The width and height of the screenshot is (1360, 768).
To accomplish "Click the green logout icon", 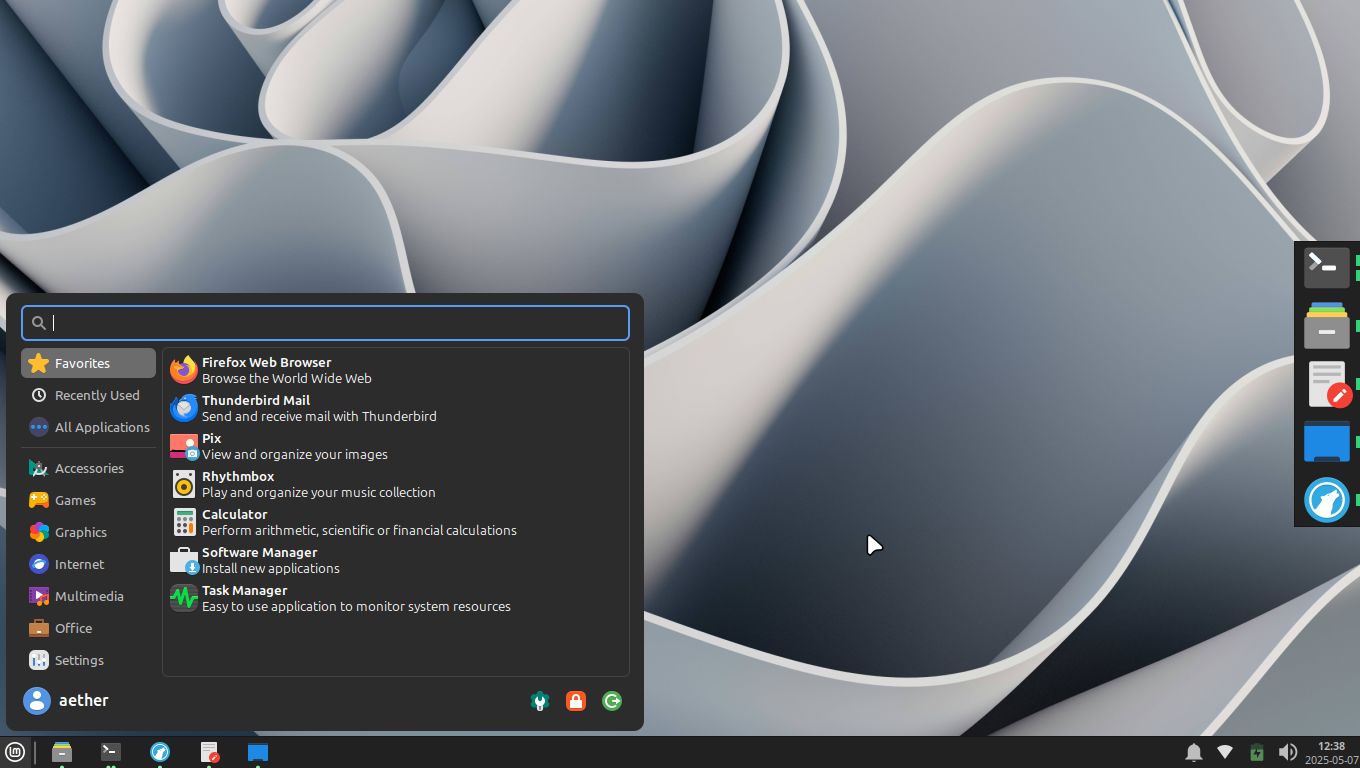I will (x=612, y=701).
